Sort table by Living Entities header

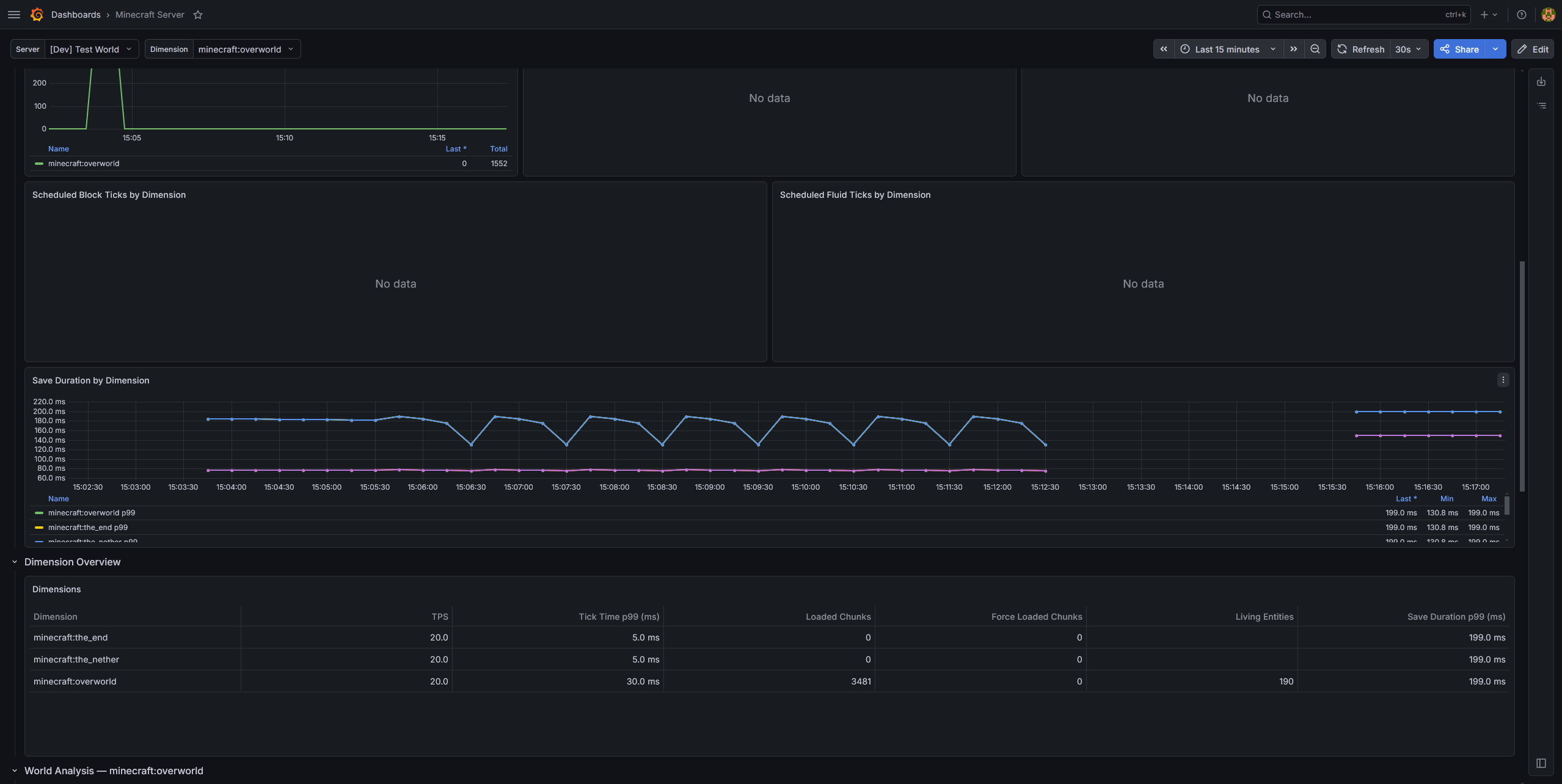coord(1265,617)
